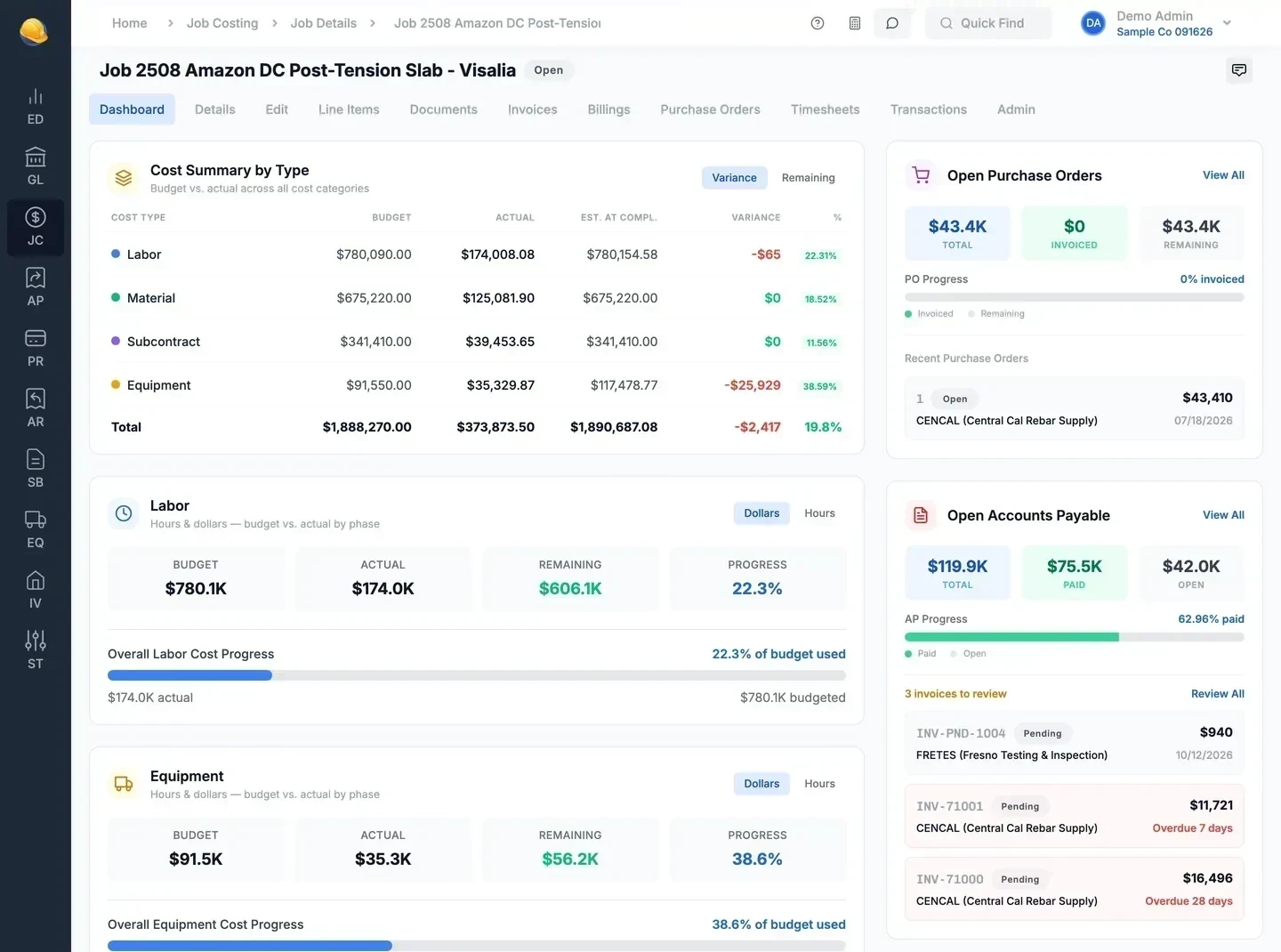Open the SB module icon

tap(36, 470)
